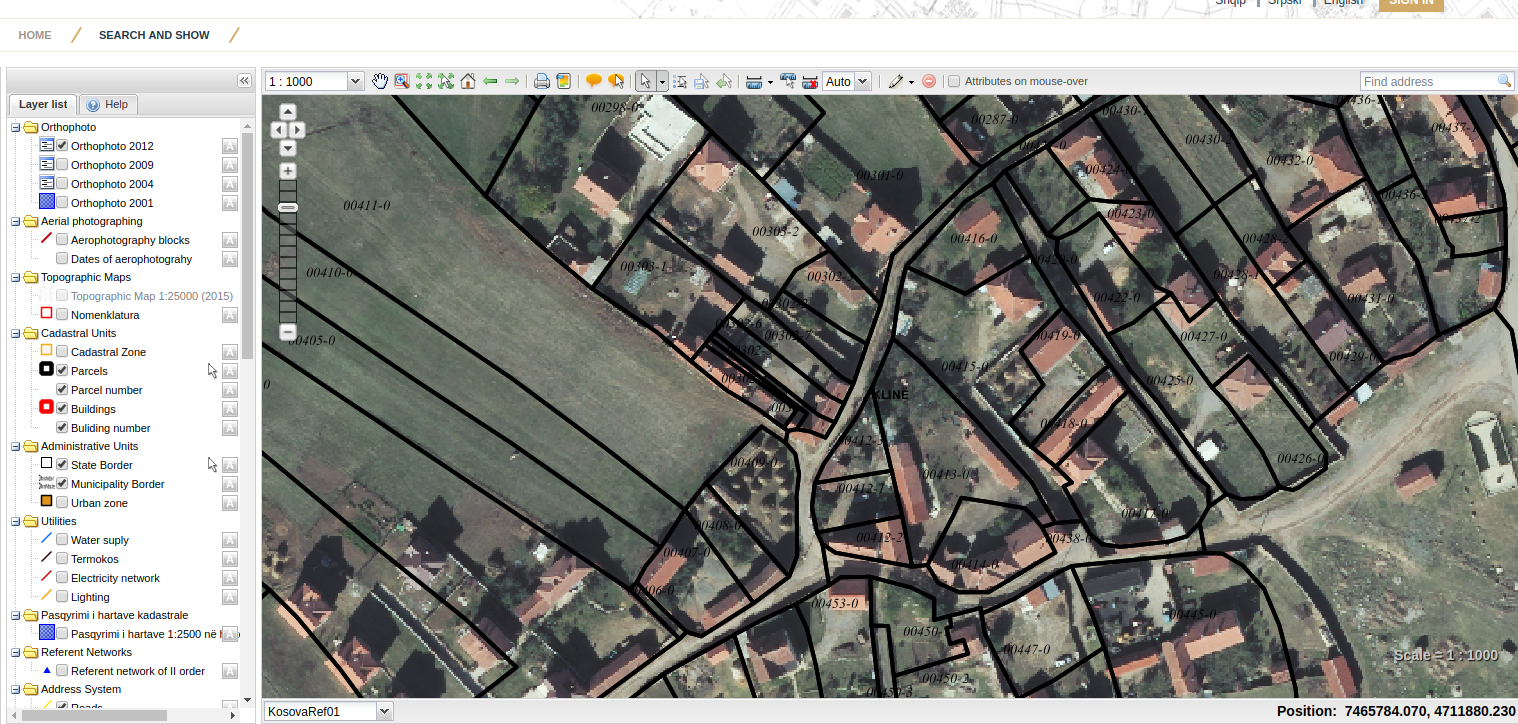Viewport: 1518px width, 724px height.
Task: Export the map as image
Action: (564, 81)
